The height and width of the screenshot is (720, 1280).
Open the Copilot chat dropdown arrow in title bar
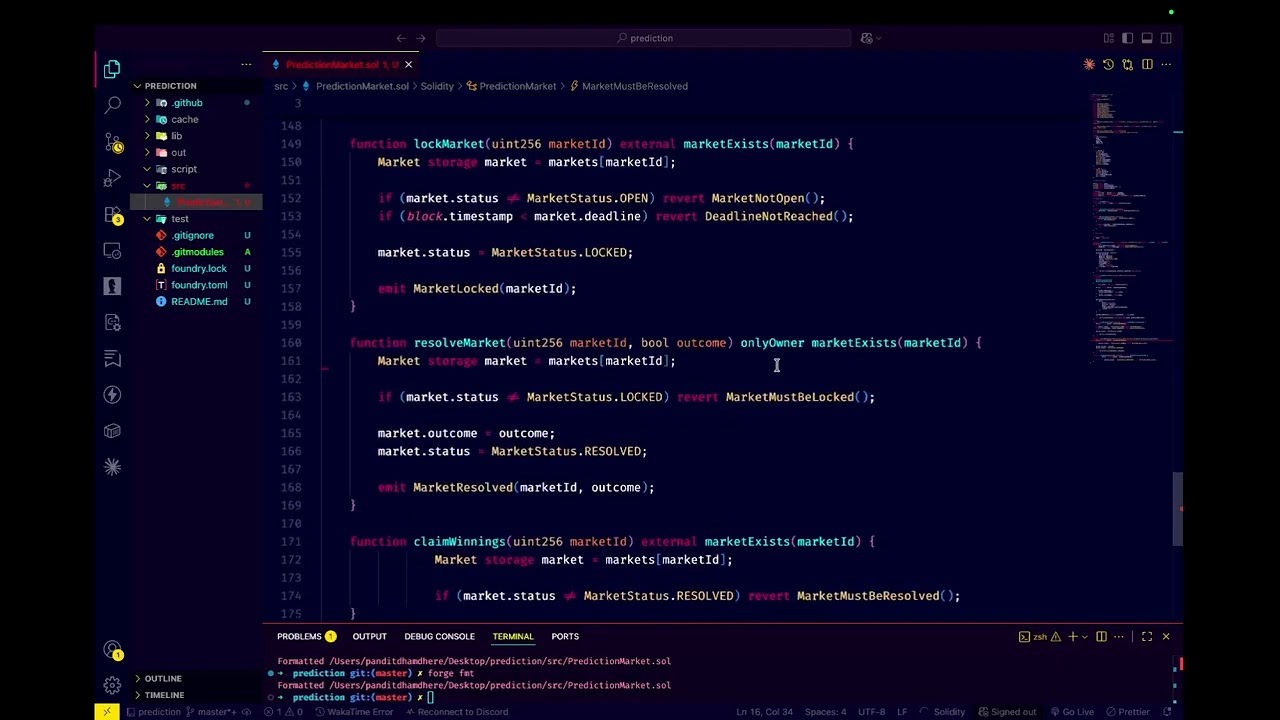[879, 38]
